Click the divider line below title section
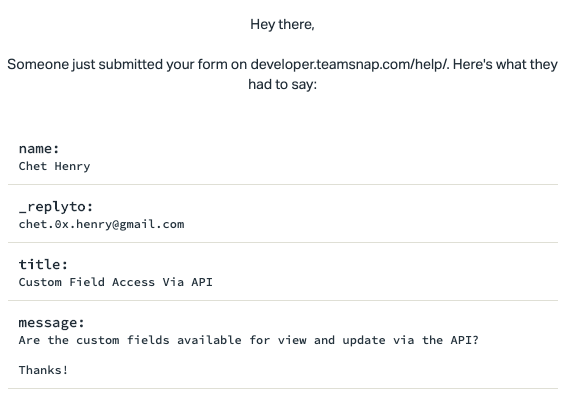 pos(283,300)
